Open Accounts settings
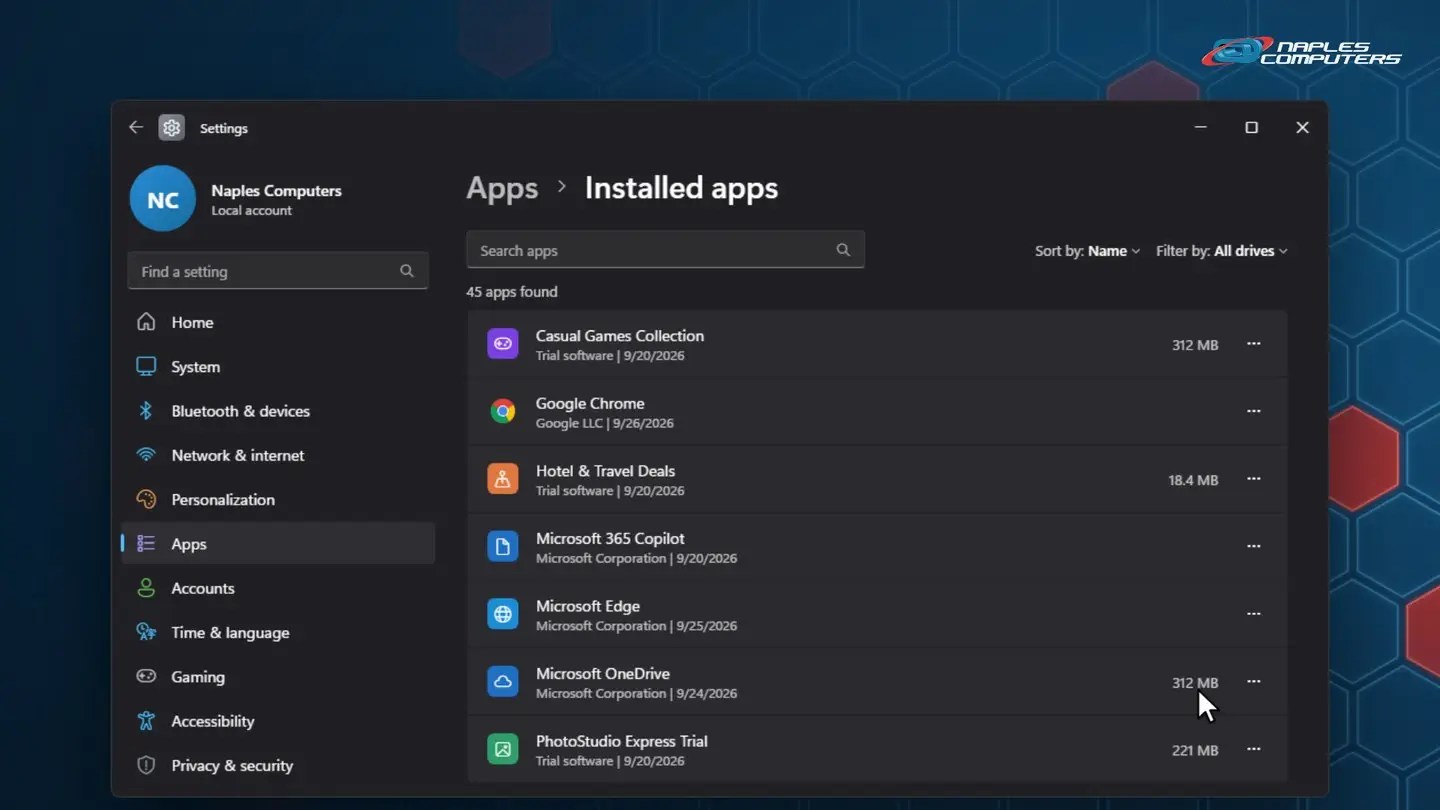Screen dimensions: 1440x810 point(278,588)
